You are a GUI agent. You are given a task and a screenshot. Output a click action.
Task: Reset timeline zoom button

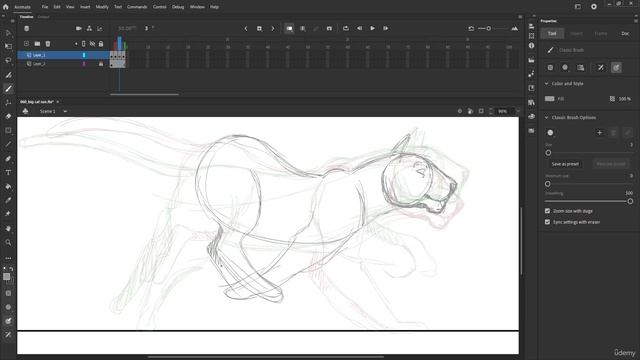(471, 29)
